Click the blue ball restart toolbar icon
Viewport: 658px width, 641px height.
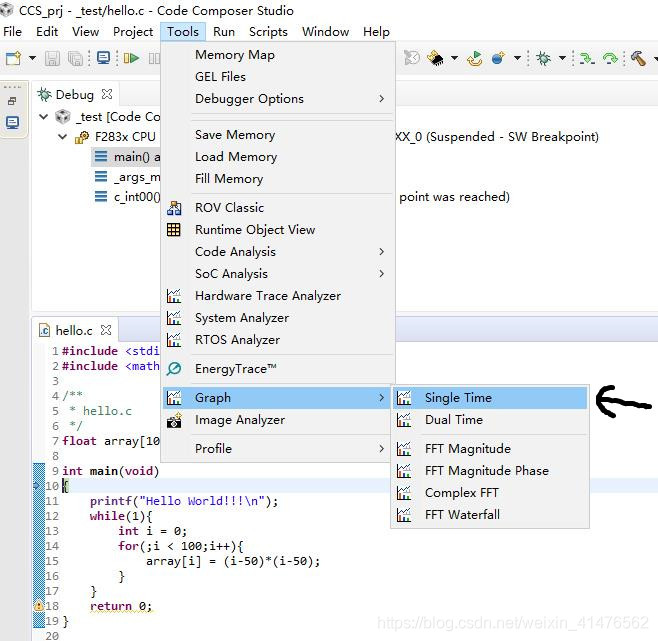pyautogui.click(x=498, y=58)
